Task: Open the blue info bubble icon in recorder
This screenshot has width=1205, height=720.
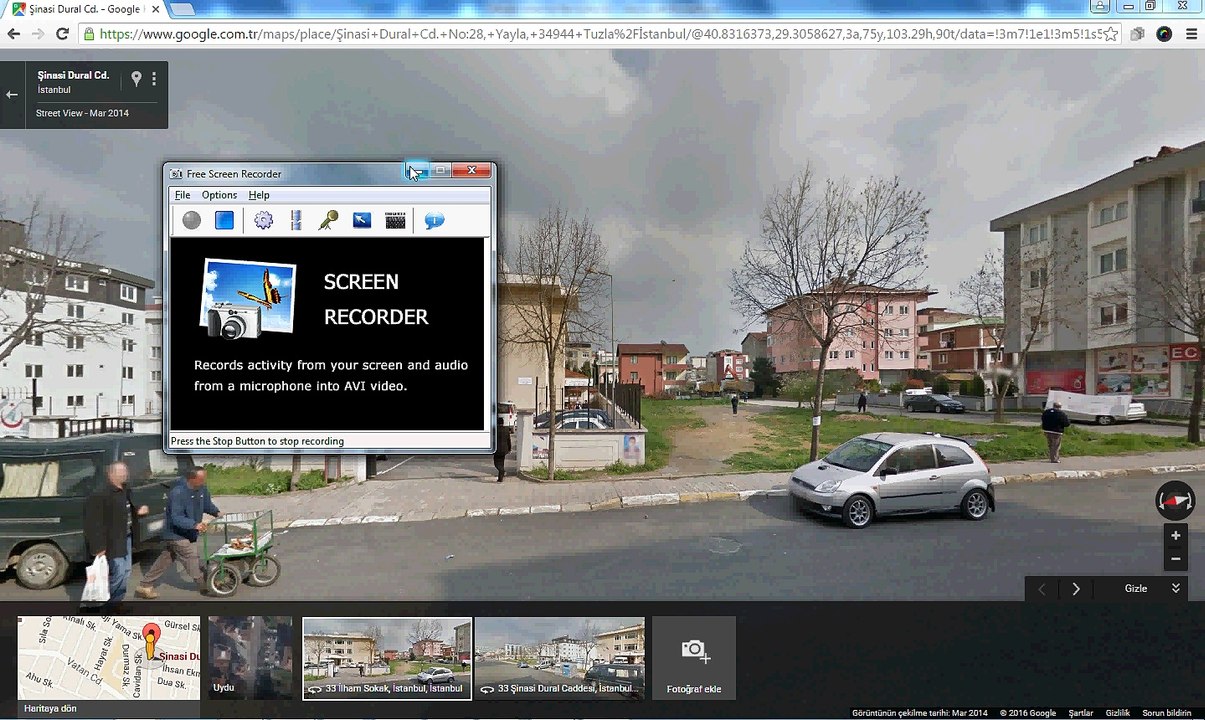Action: coord(434,221)
